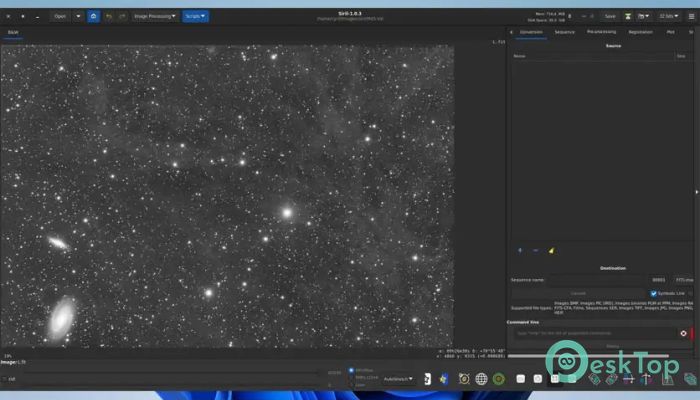This screenshot has height=400, width=700.
Task: Open the AutoStretch display mode dropdown
Action: (398, 379)
